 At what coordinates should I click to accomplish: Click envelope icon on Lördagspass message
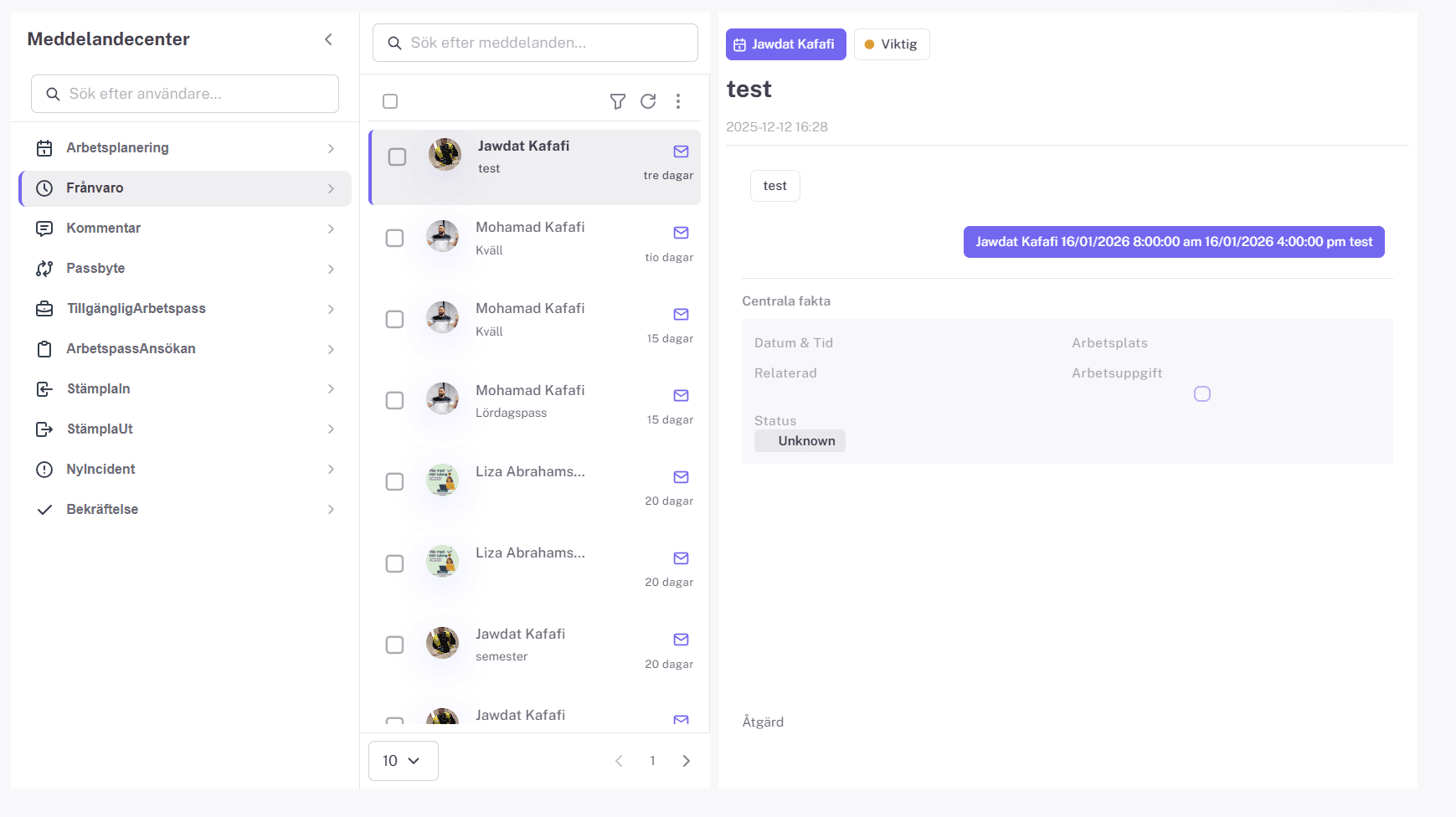pos(681,396)
